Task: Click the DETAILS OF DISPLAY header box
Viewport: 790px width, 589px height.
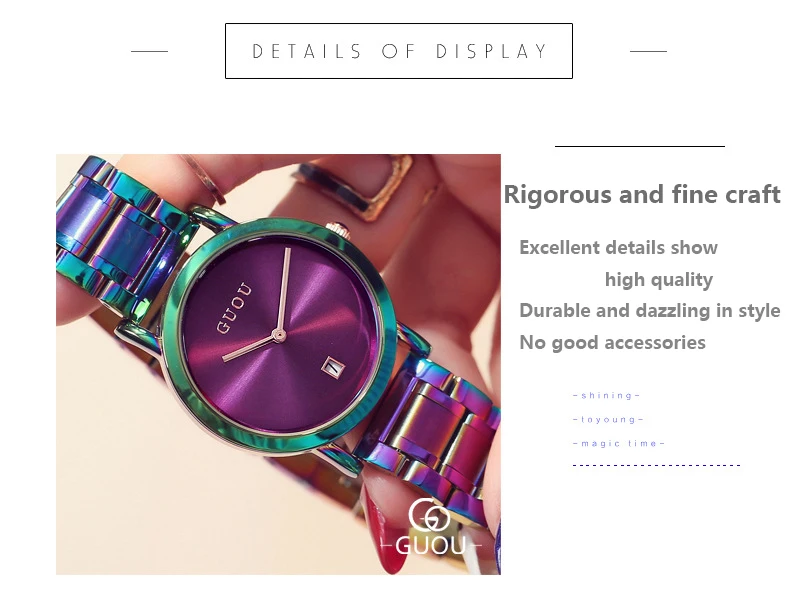Action: [399, 51]
